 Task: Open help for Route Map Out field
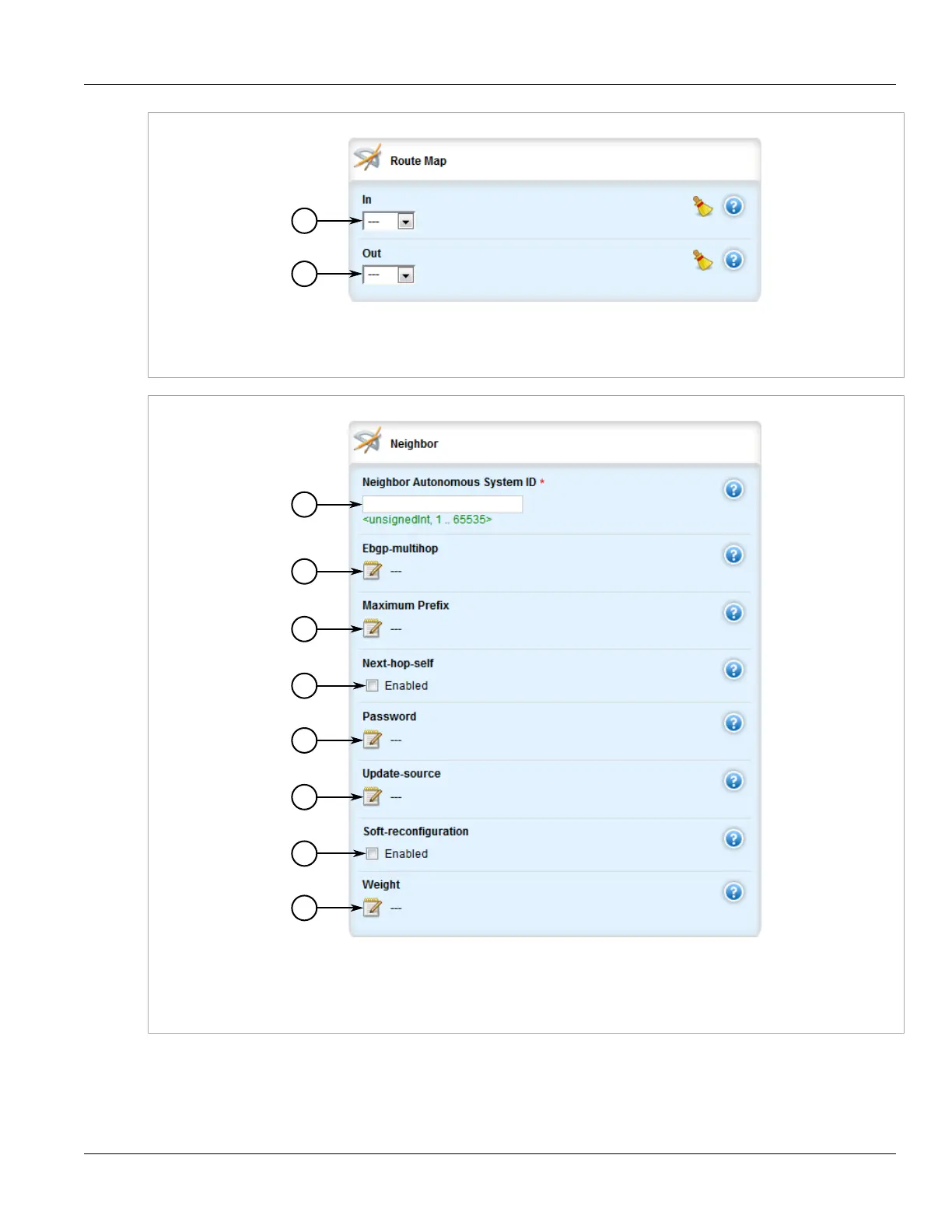tap(733, 260)
